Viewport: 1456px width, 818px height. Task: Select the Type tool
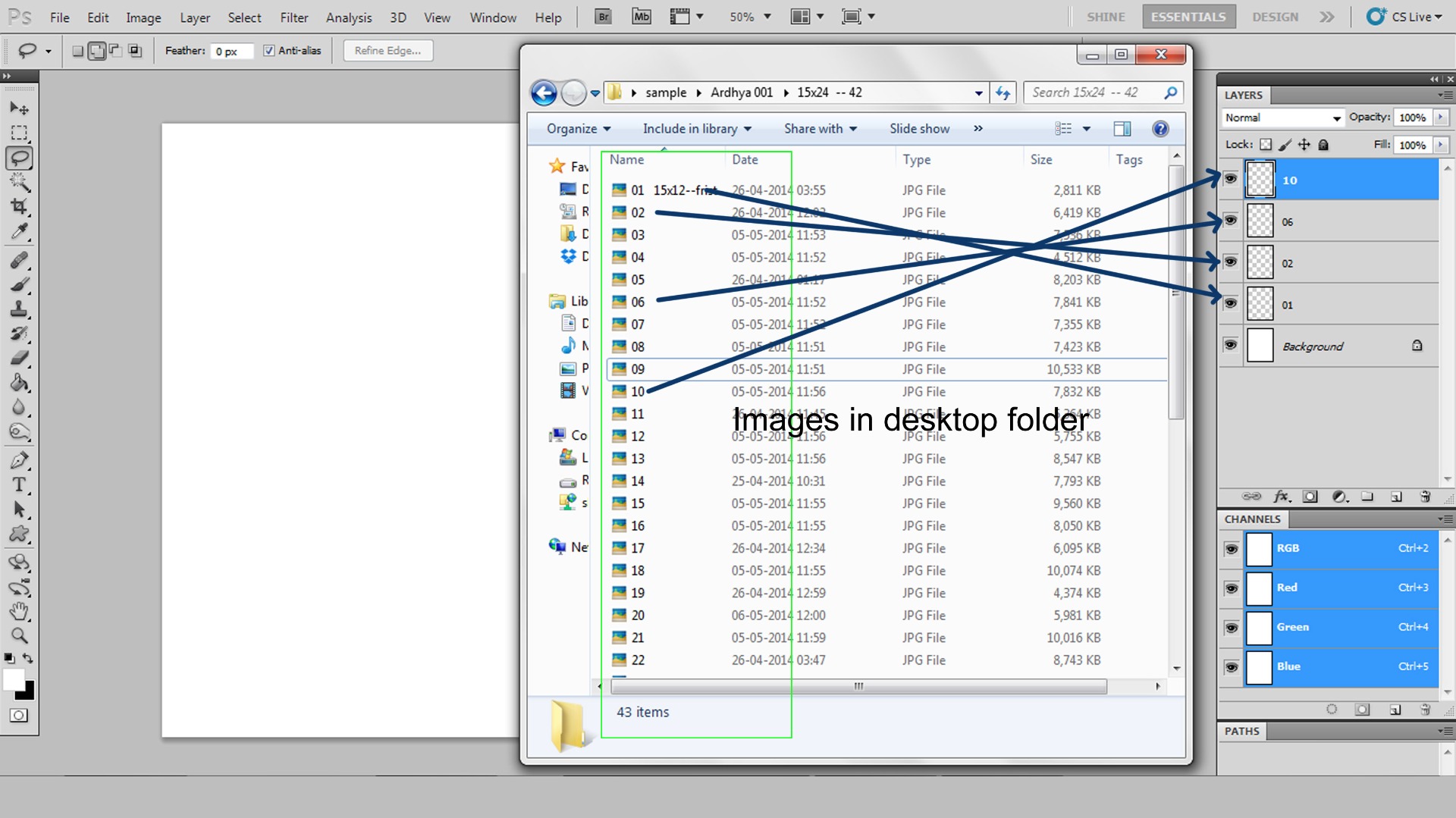coord(19,485)
